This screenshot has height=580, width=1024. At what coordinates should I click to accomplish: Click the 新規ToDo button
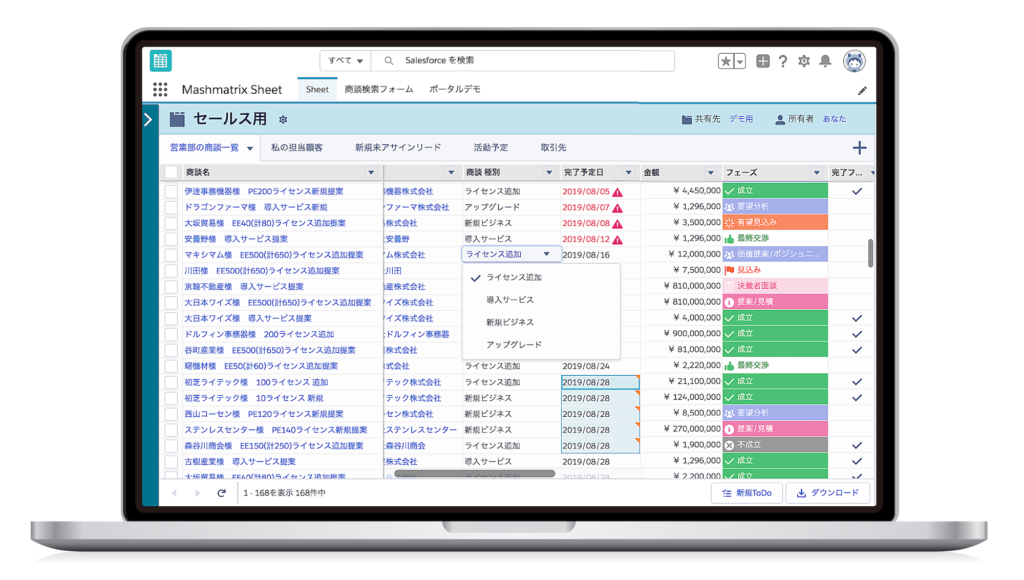point(746,493)
